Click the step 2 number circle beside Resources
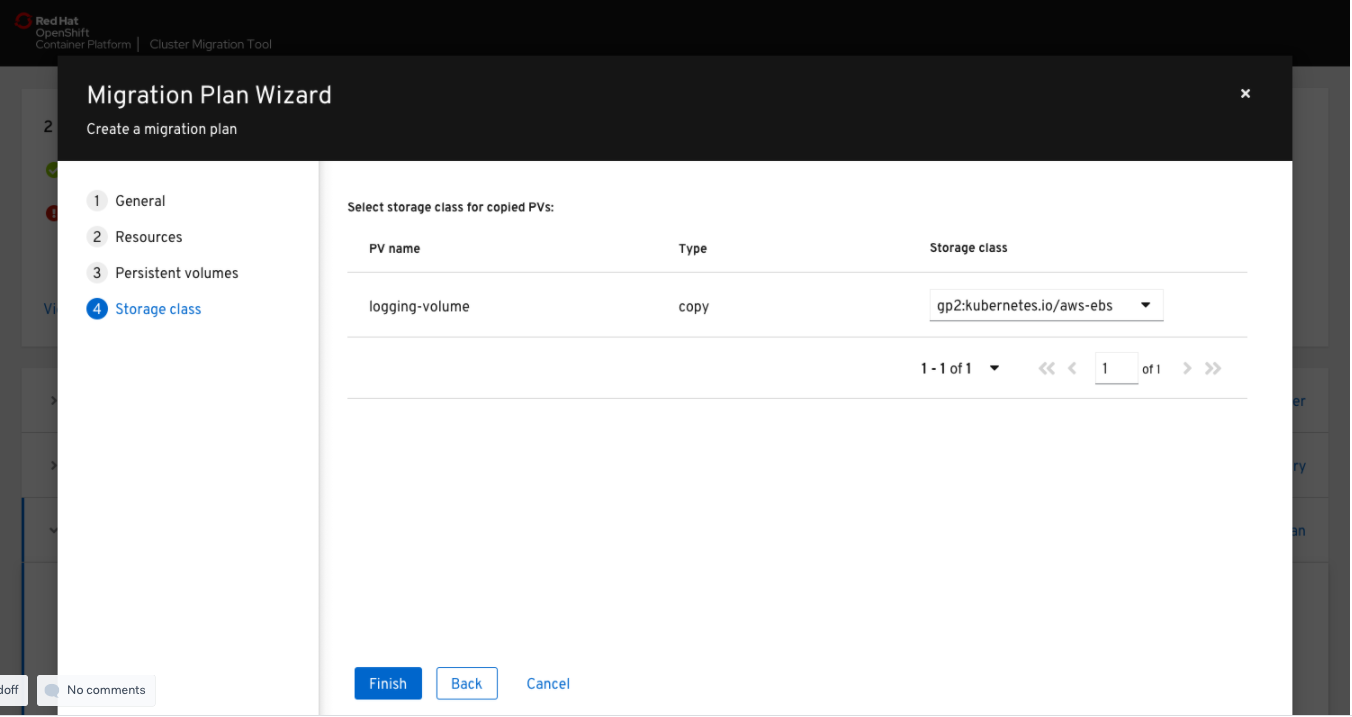This screenshot has width=1352, height=717. point(97,236)
